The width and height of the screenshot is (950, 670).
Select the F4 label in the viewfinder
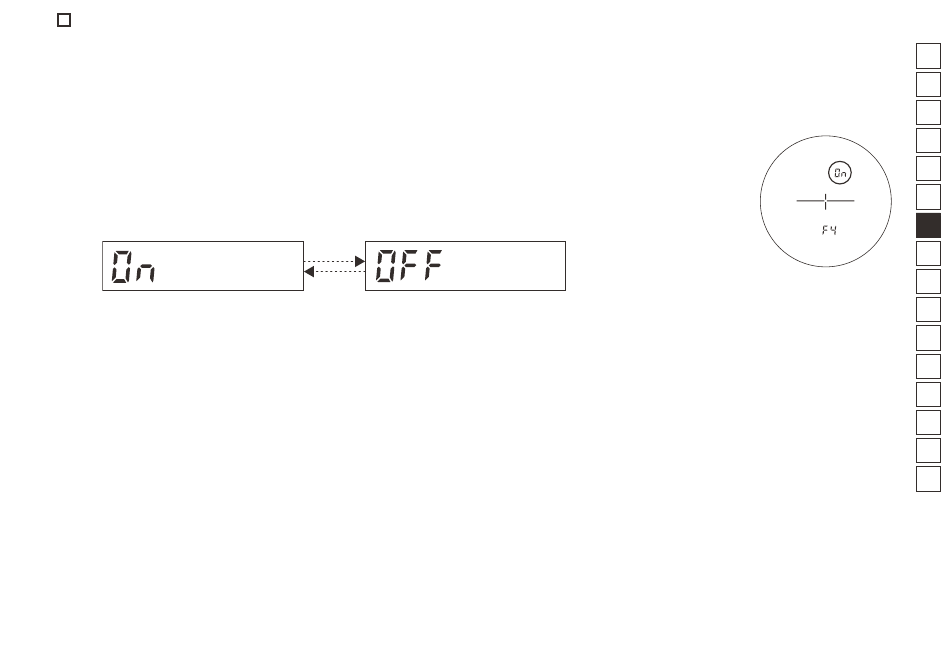coord(829,230)
